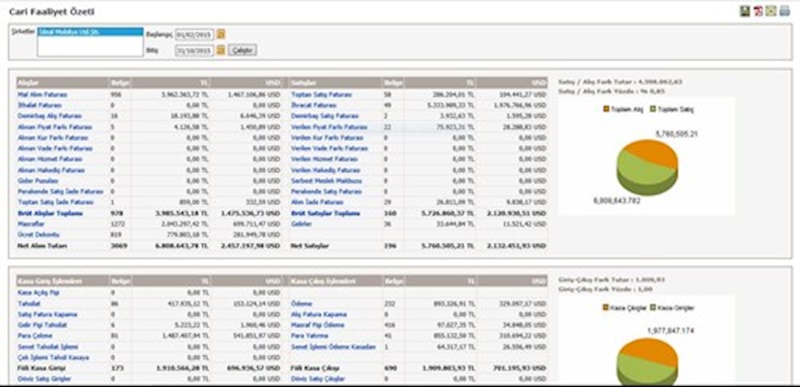Open the Senet Tahsilat İşlemi link
This screenshot has height=387, width=800.
click(48, 347)
